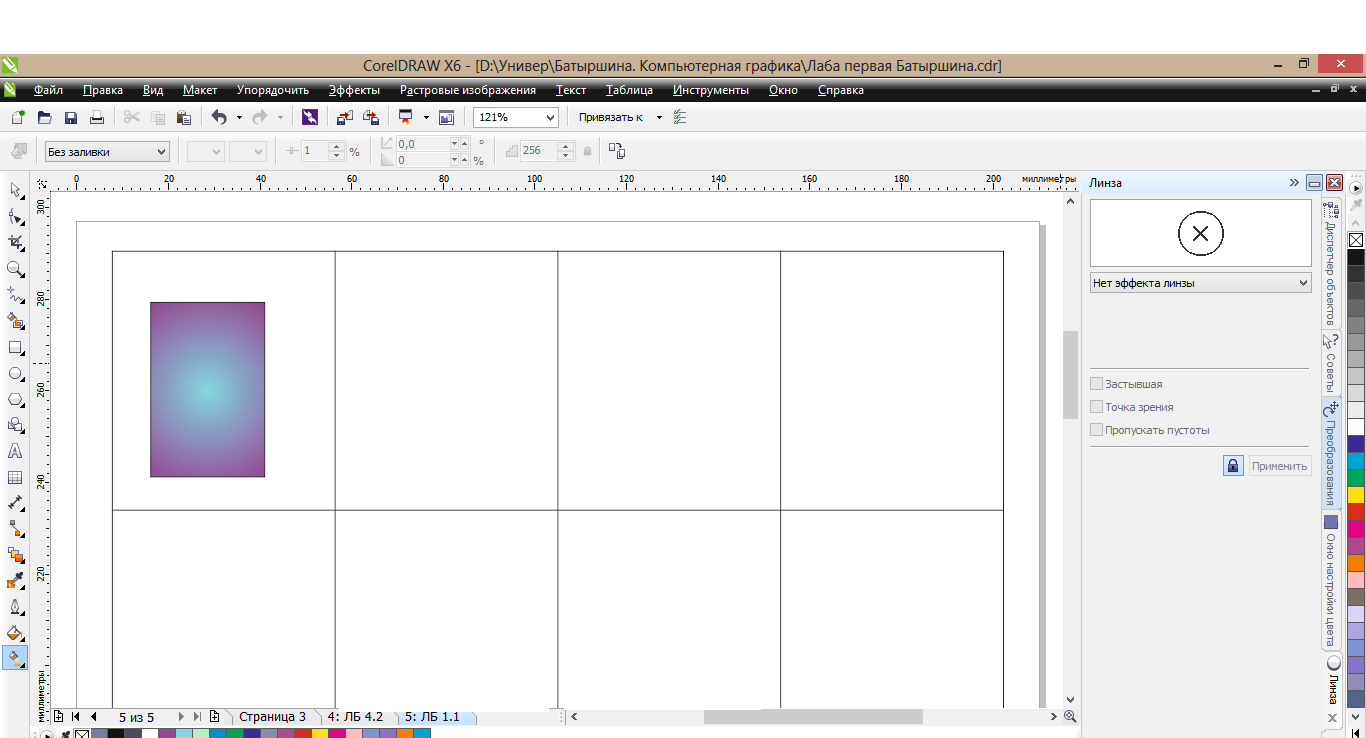The image size is (1366, 738).
Task: Pick the yellow swatch in color palette
Action: click(1356, 494)
